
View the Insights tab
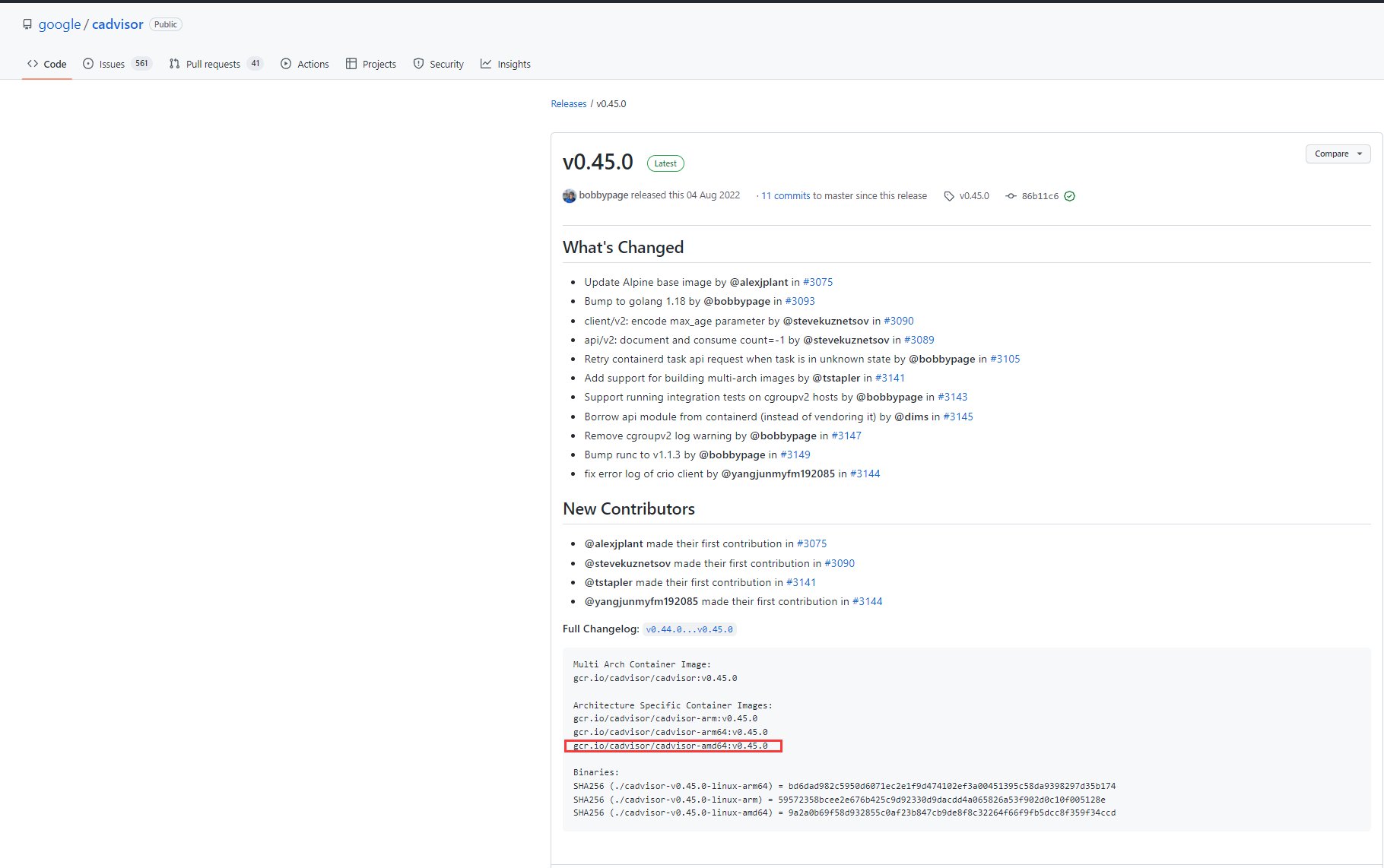click(506, 64)
